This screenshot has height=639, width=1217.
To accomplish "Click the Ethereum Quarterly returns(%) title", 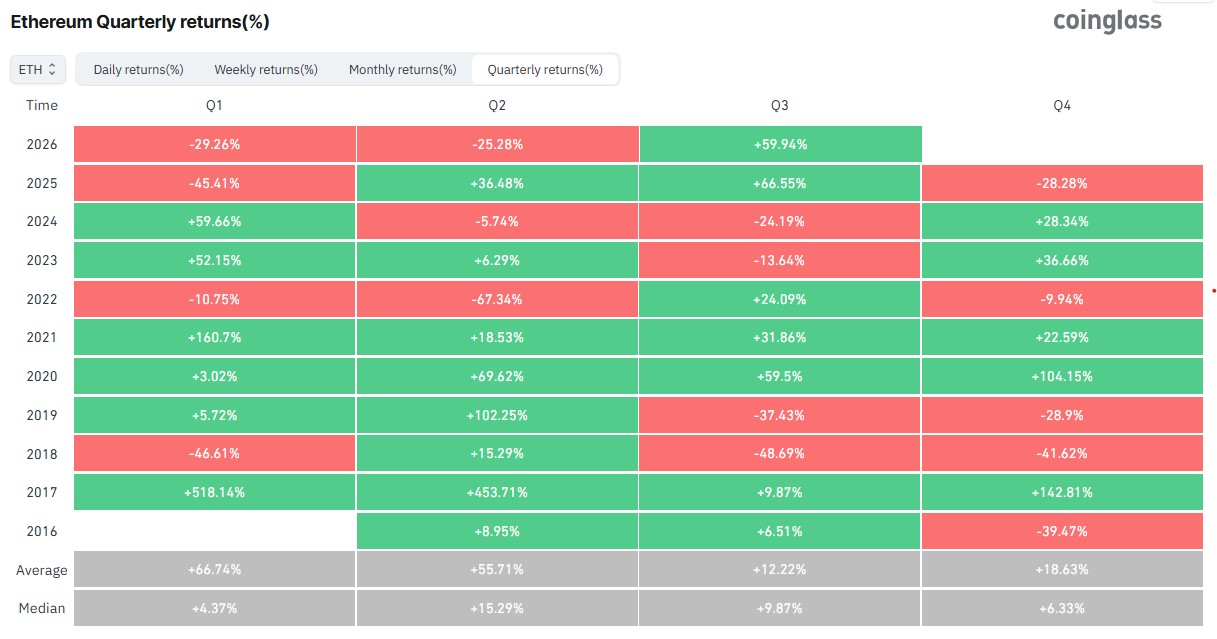I will (x=140, y=21).
